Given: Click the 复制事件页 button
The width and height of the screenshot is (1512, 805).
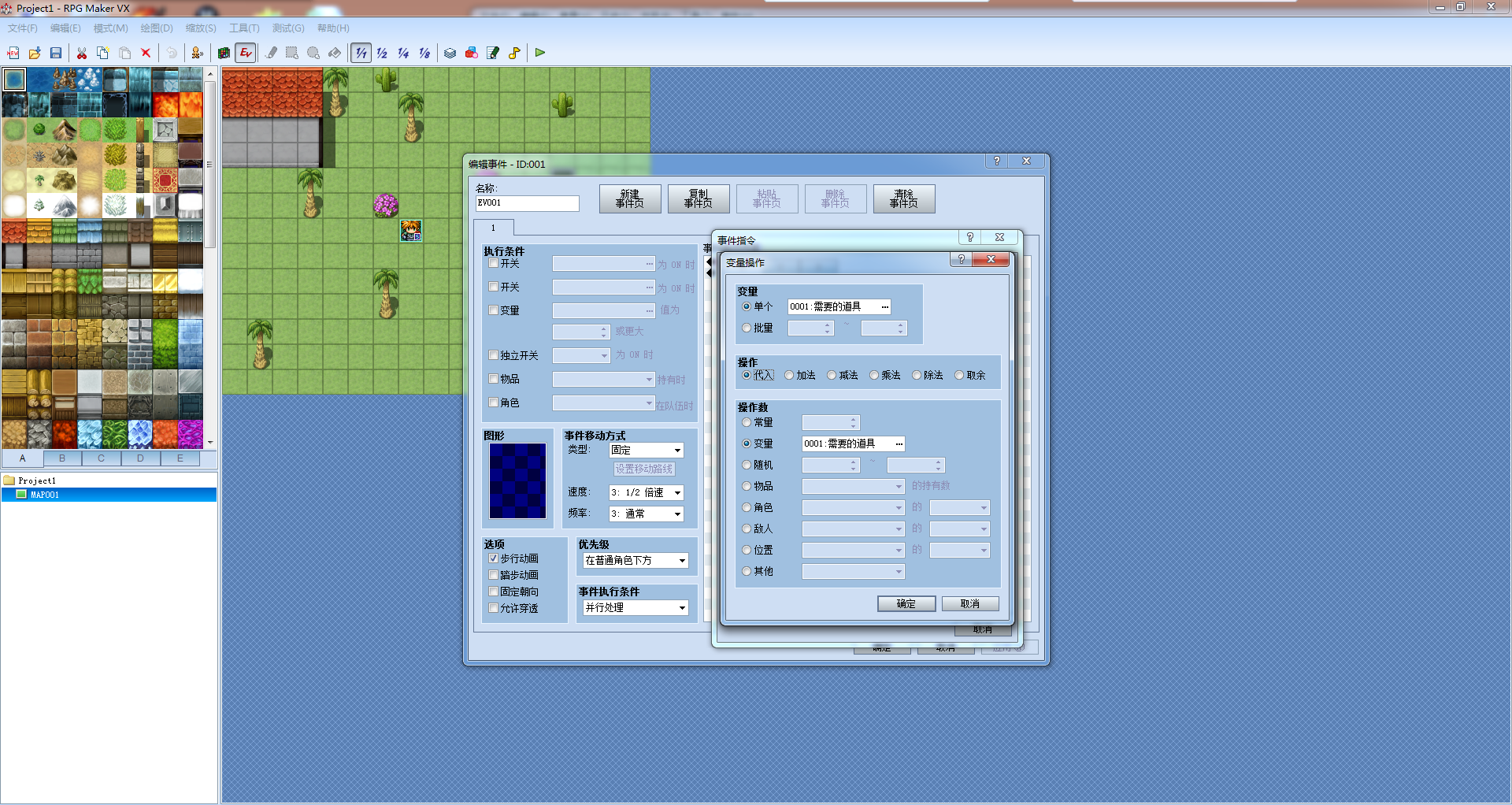Looking at the screenshot, I should pos(699,199).
